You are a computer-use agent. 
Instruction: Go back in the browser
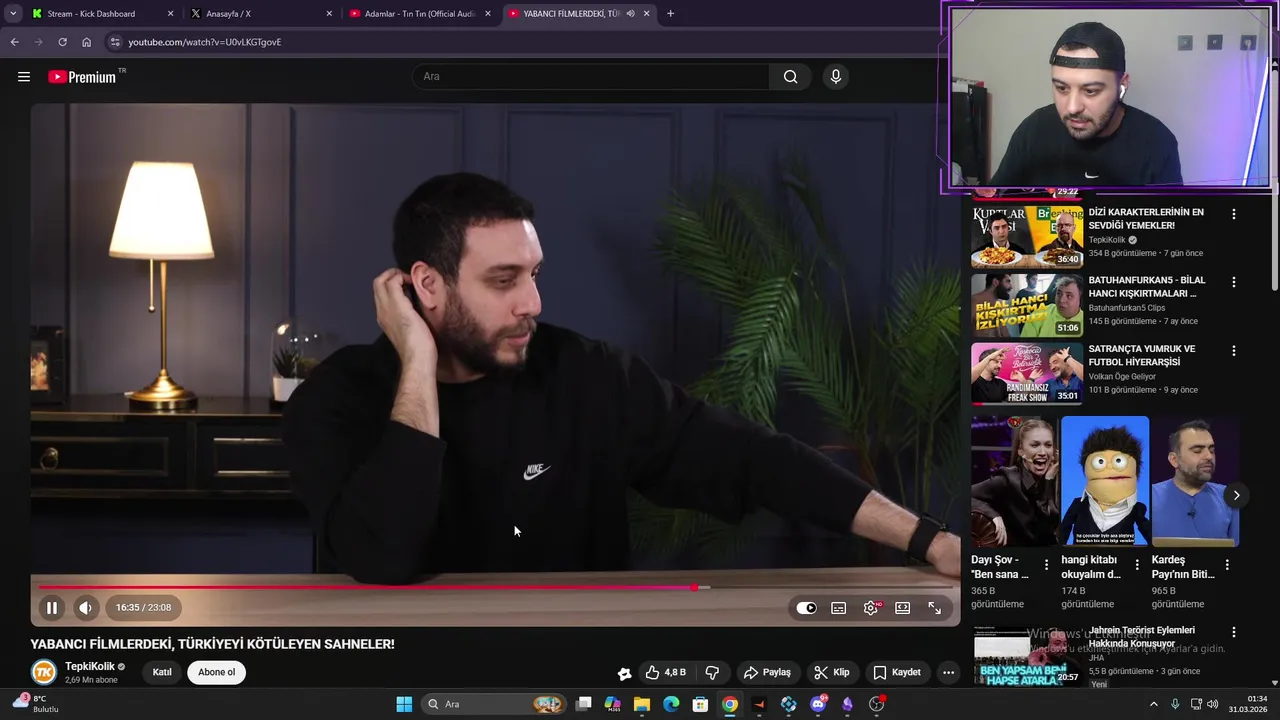tap(14, 42)
